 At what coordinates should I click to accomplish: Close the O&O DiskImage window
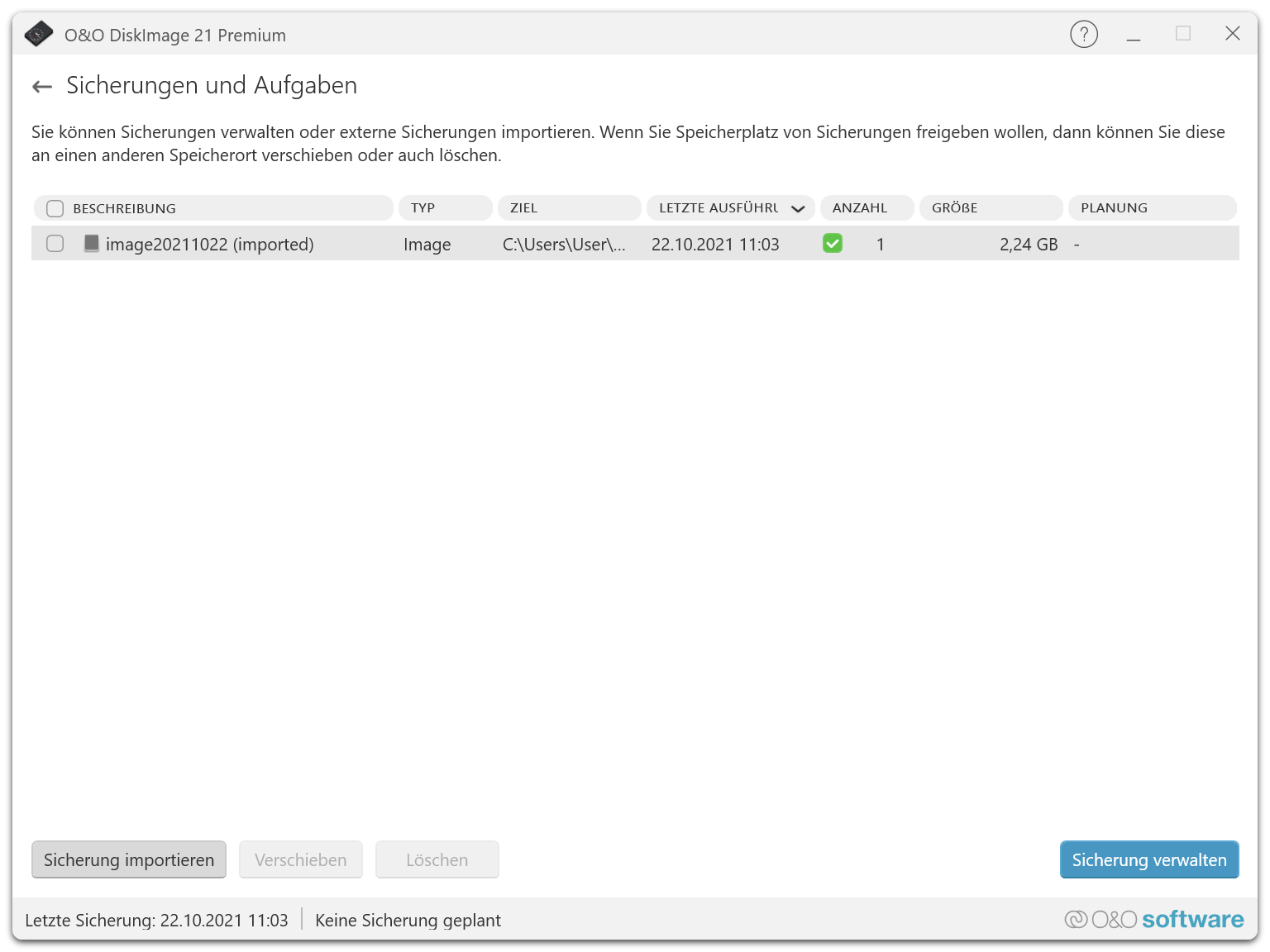pos(1233,33)
